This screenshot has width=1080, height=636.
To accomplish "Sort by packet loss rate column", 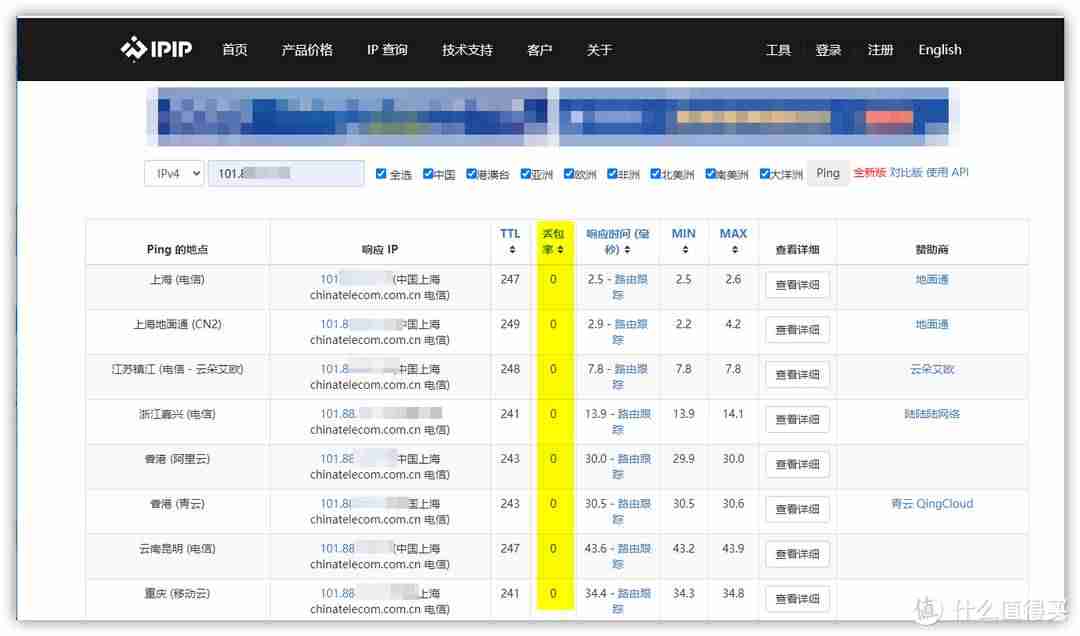I will 560,249.
